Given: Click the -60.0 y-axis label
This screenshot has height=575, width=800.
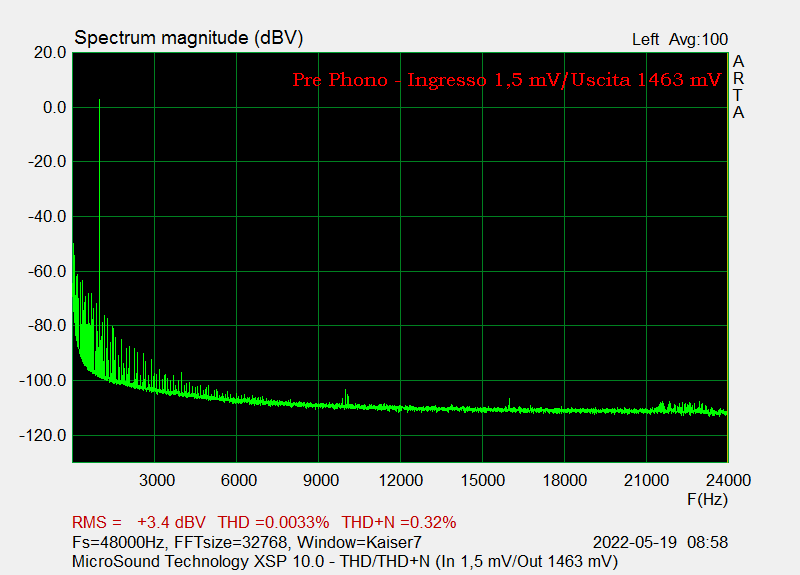Looking at the screenshot, I should coord(46,271).
